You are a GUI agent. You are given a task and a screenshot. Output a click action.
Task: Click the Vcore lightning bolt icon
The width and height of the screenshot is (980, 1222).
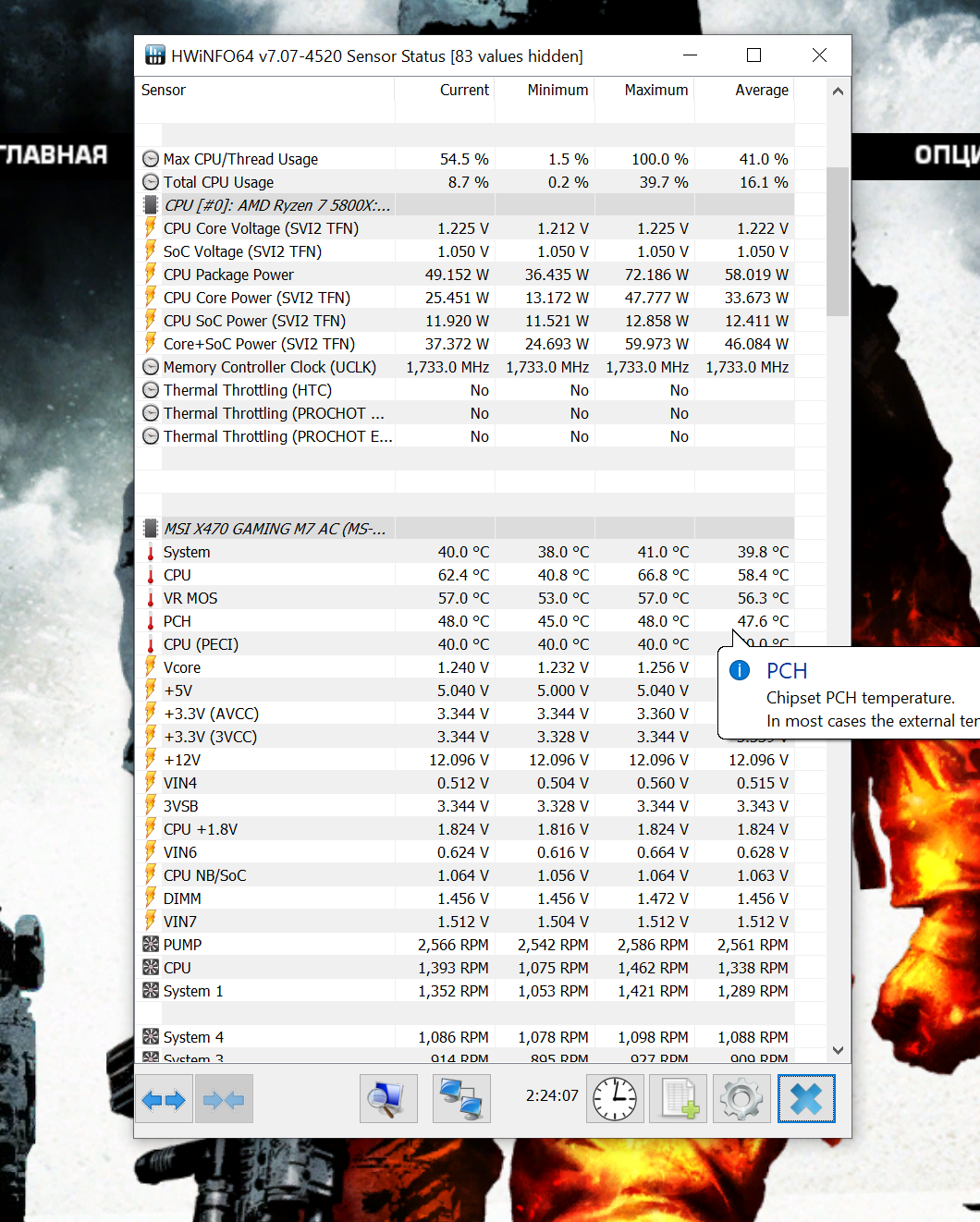click(x=151, y=666)
